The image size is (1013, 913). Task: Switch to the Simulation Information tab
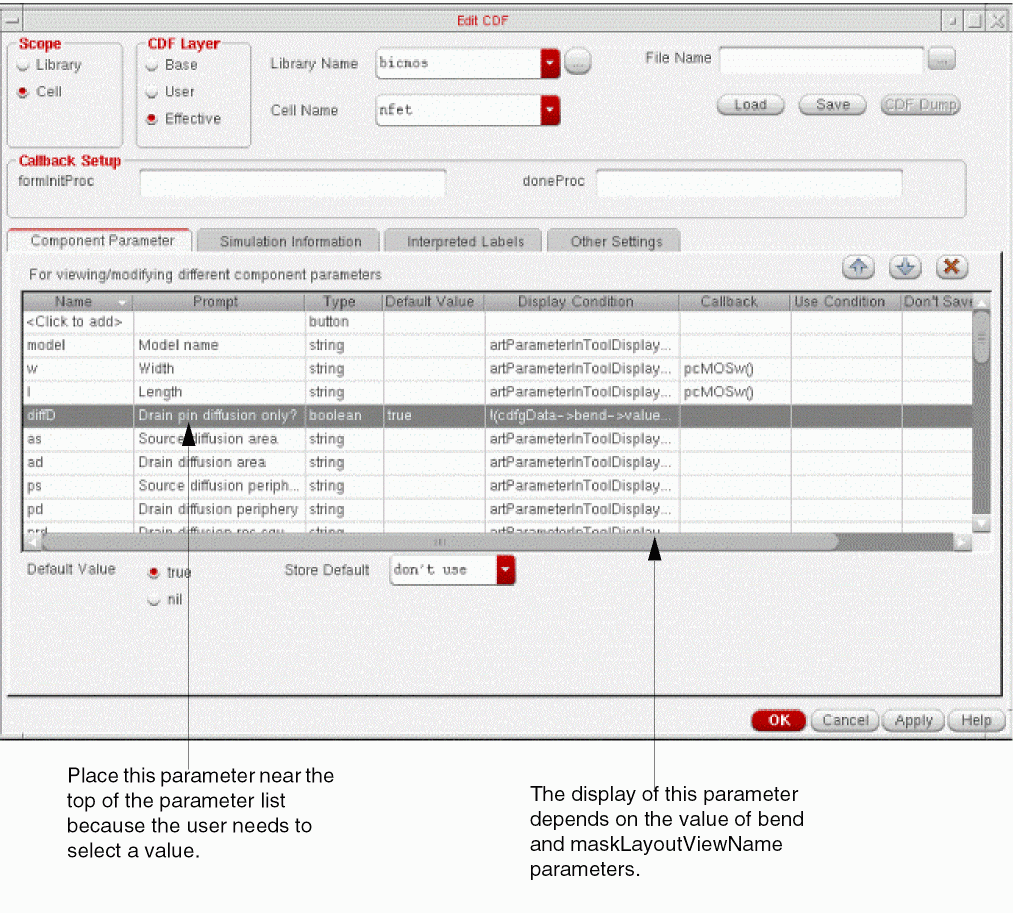coord(290,241)
